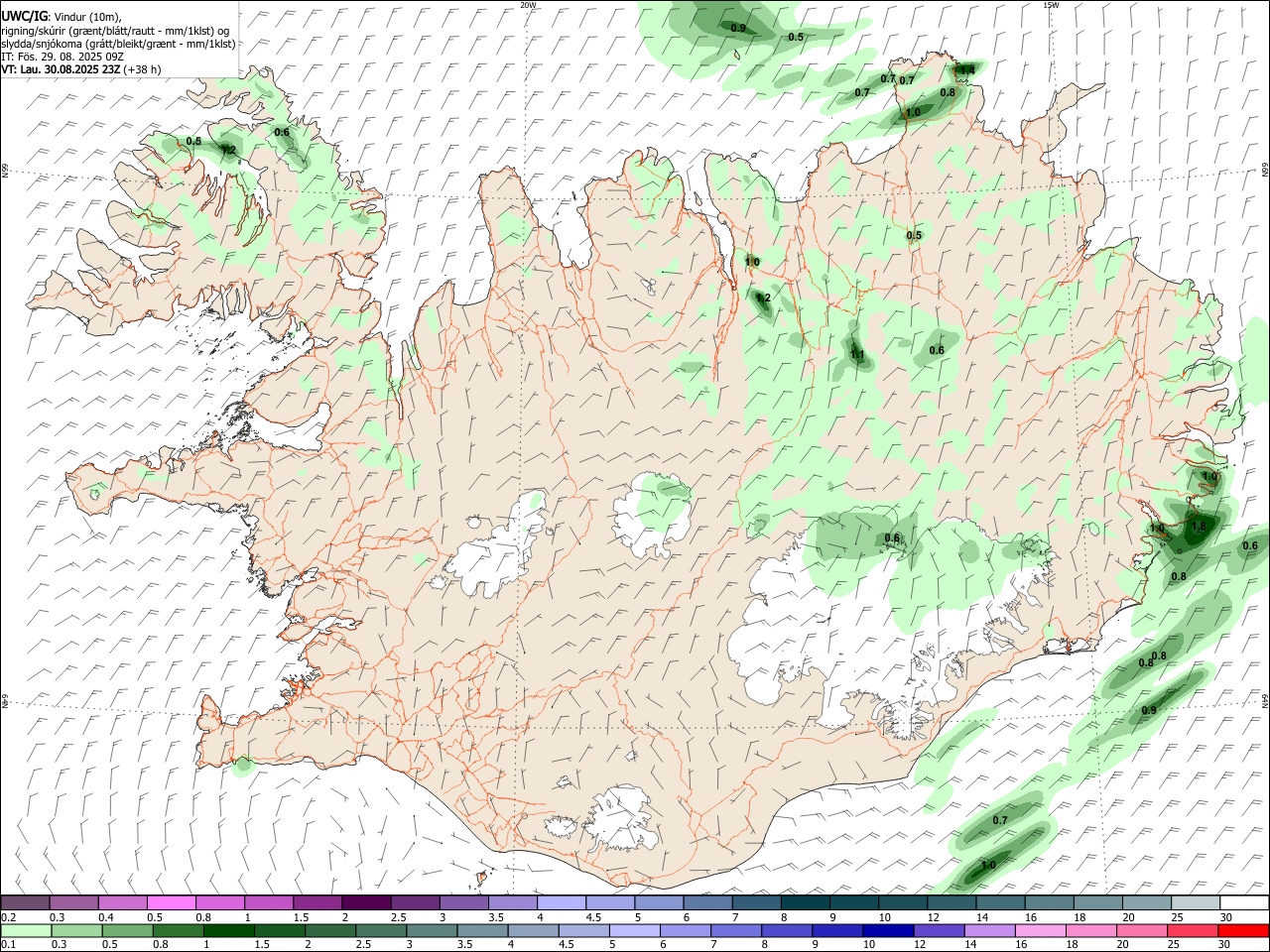
Task: Click the royal blue swatch between 9 and 10 lower scale
Action: [x=835, y=930]
